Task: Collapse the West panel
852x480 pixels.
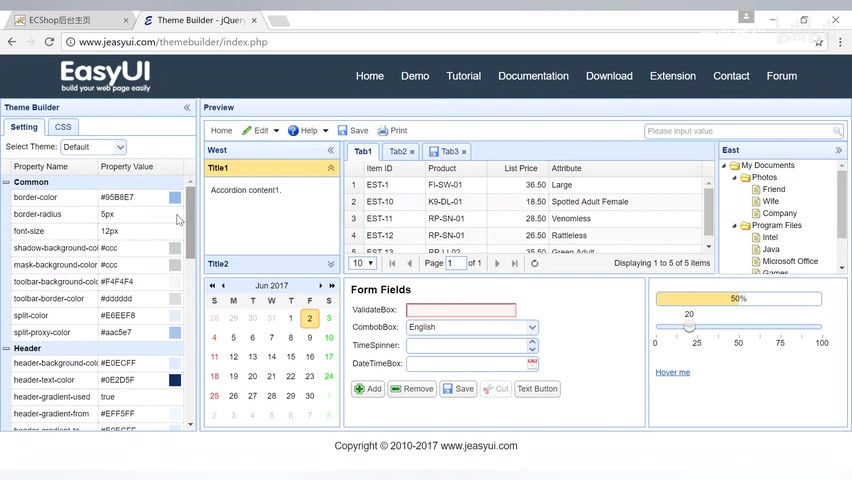Action: [330, 150]
